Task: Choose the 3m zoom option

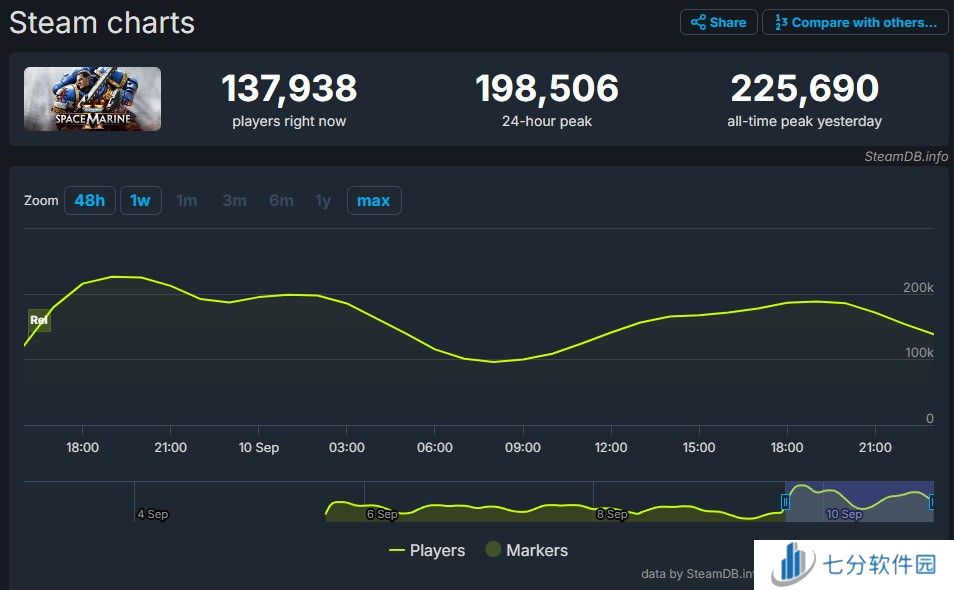Action: [234, 200]
